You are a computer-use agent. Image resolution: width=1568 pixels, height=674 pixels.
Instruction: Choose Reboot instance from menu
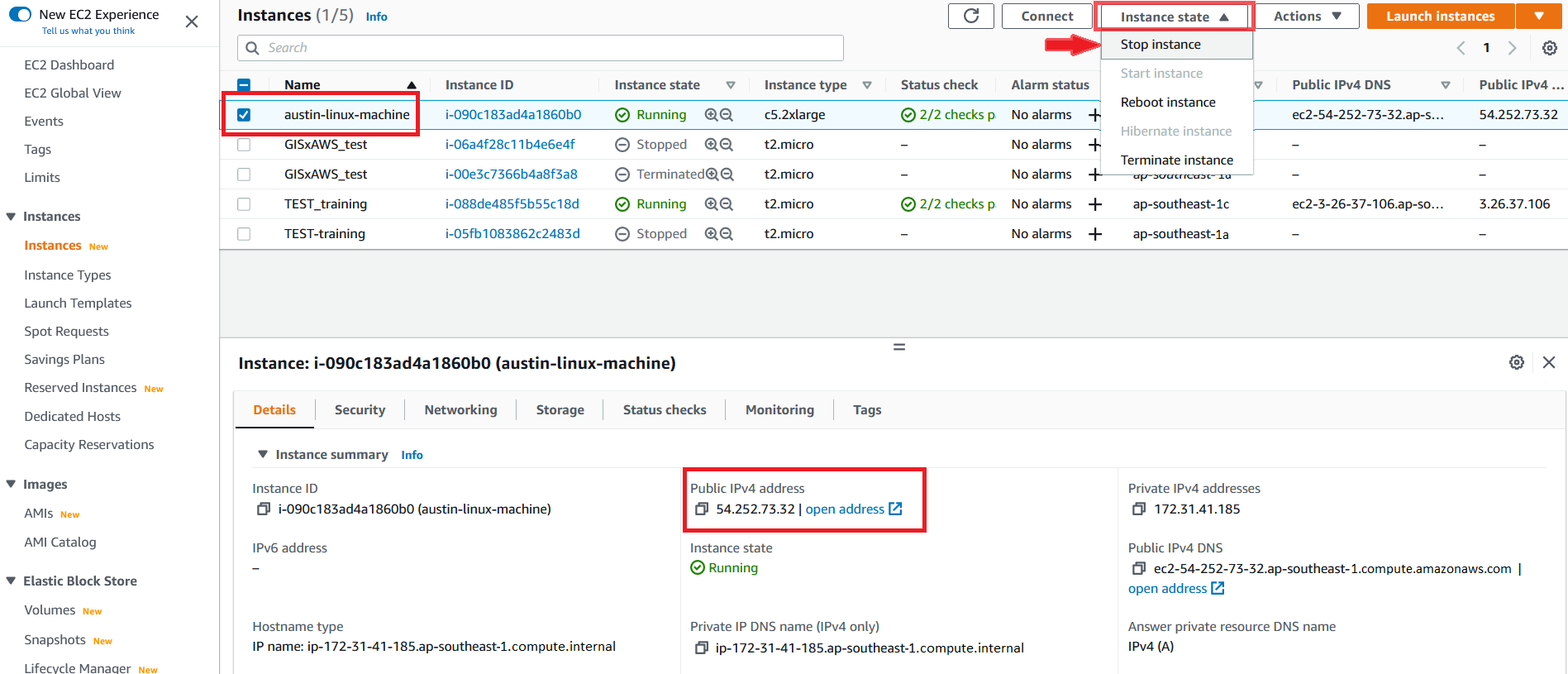click(x=1177, y=103)
